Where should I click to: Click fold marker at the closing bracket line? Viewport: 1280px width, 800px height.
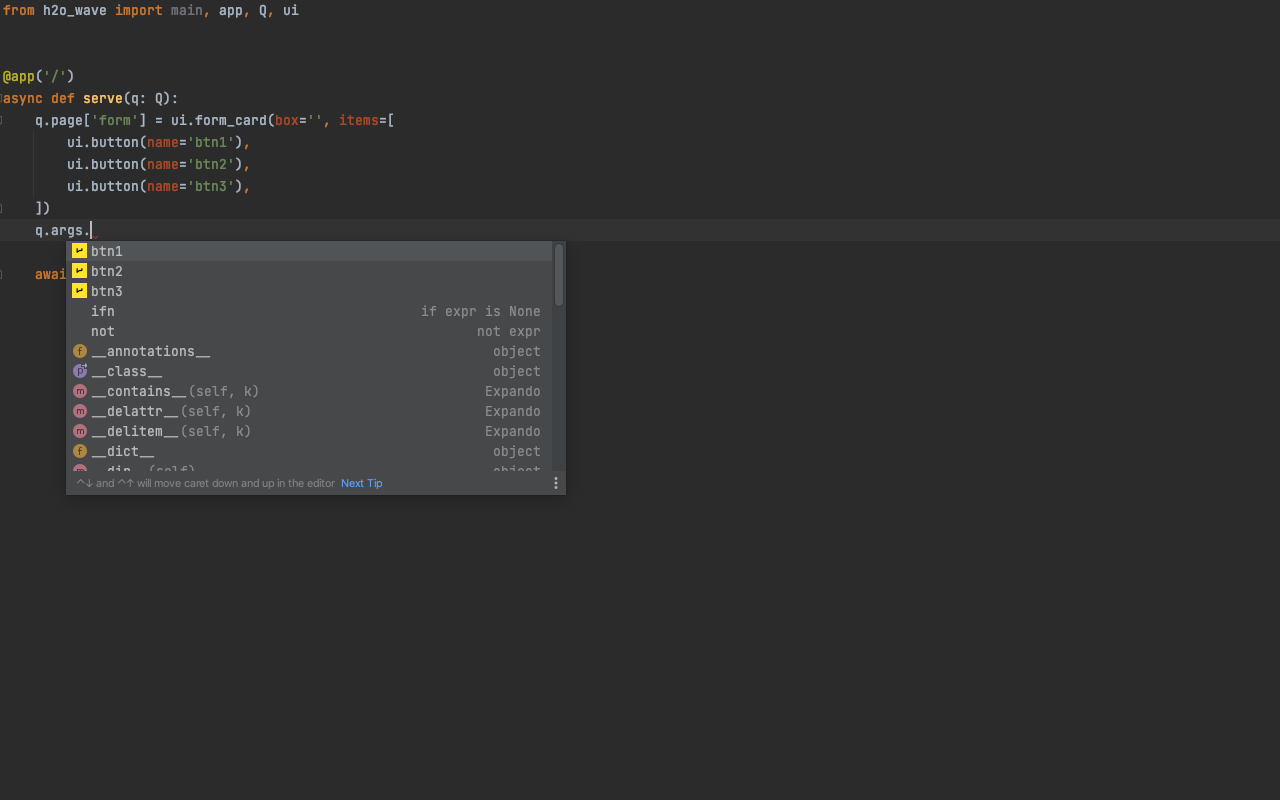2,208
